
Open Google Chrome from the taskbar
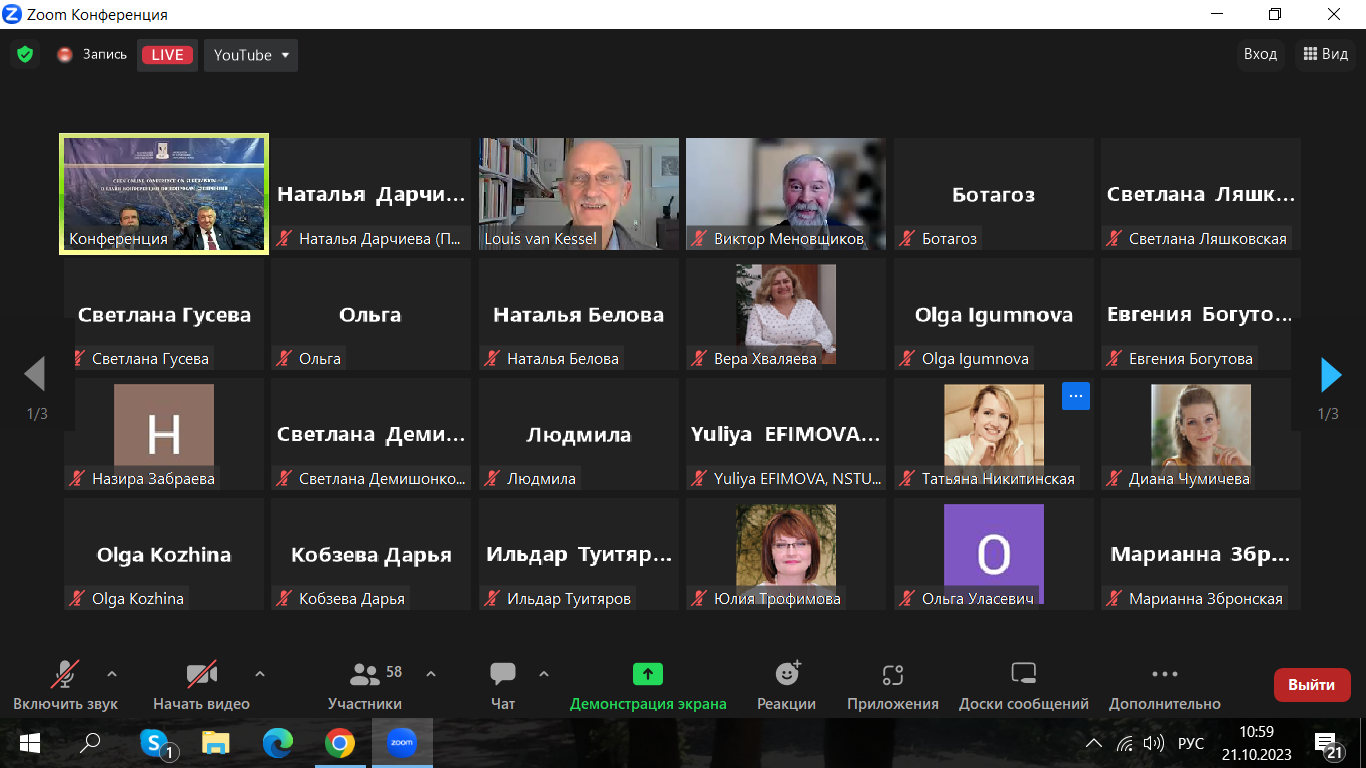340,743
